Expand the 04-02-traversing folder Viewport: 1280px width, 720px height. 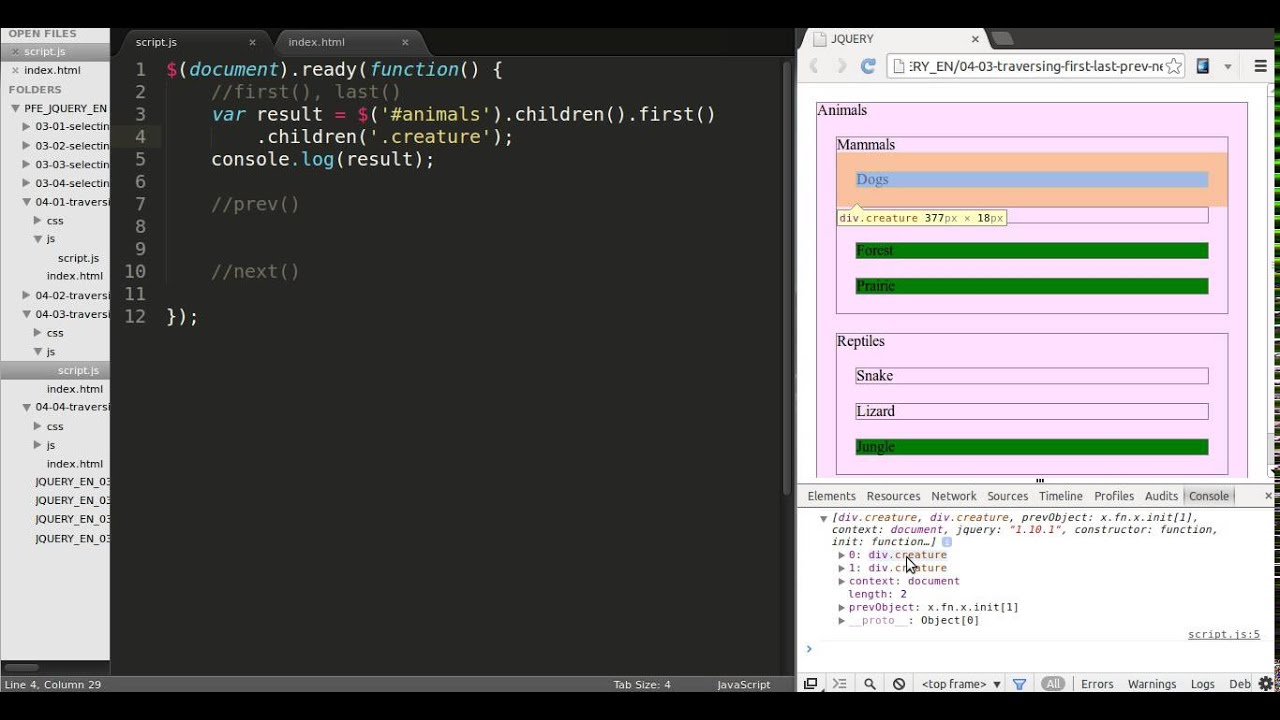27,295
